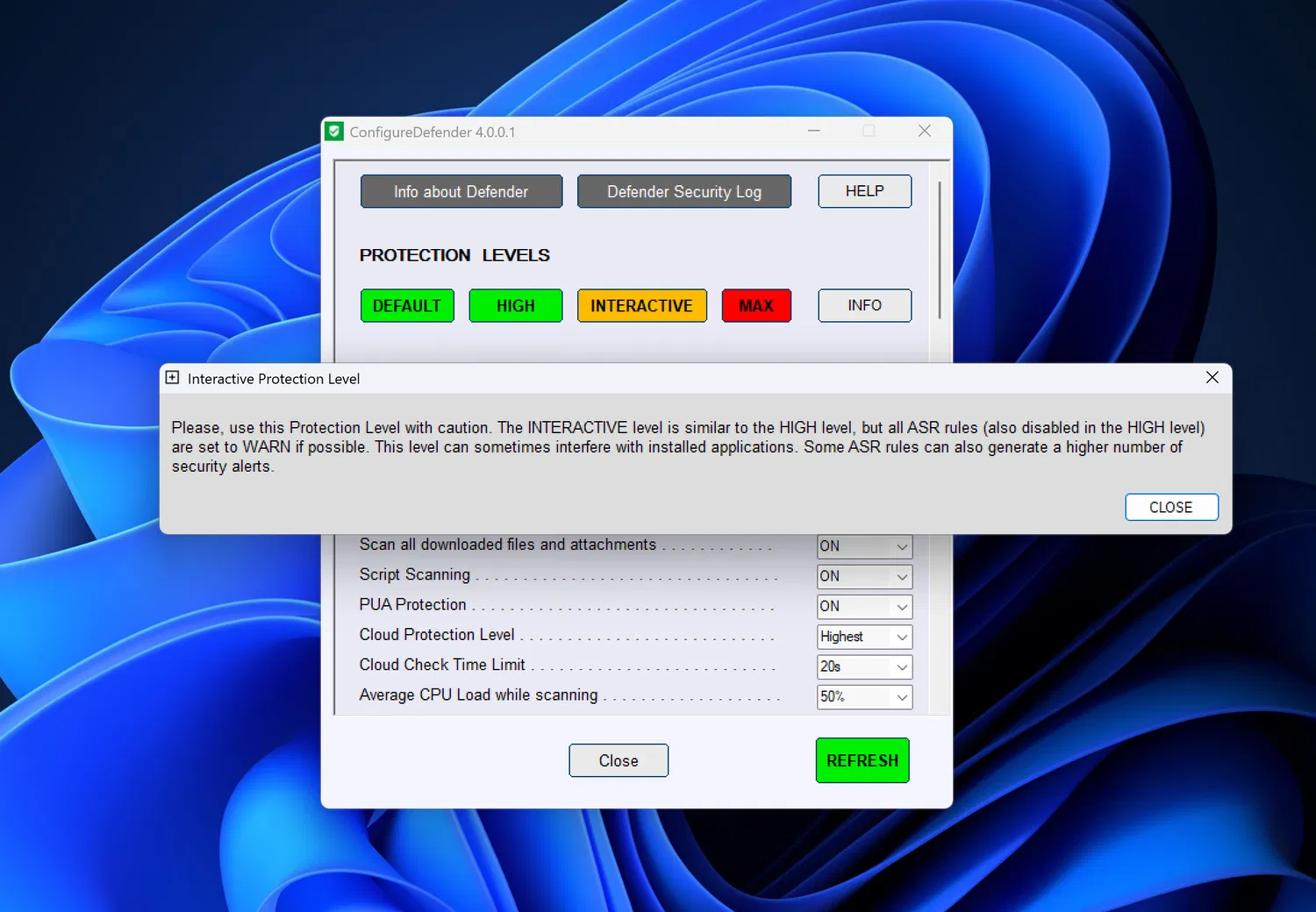
Task: Click the settings list vertical scrollbar
Action: tap(940, 250)
